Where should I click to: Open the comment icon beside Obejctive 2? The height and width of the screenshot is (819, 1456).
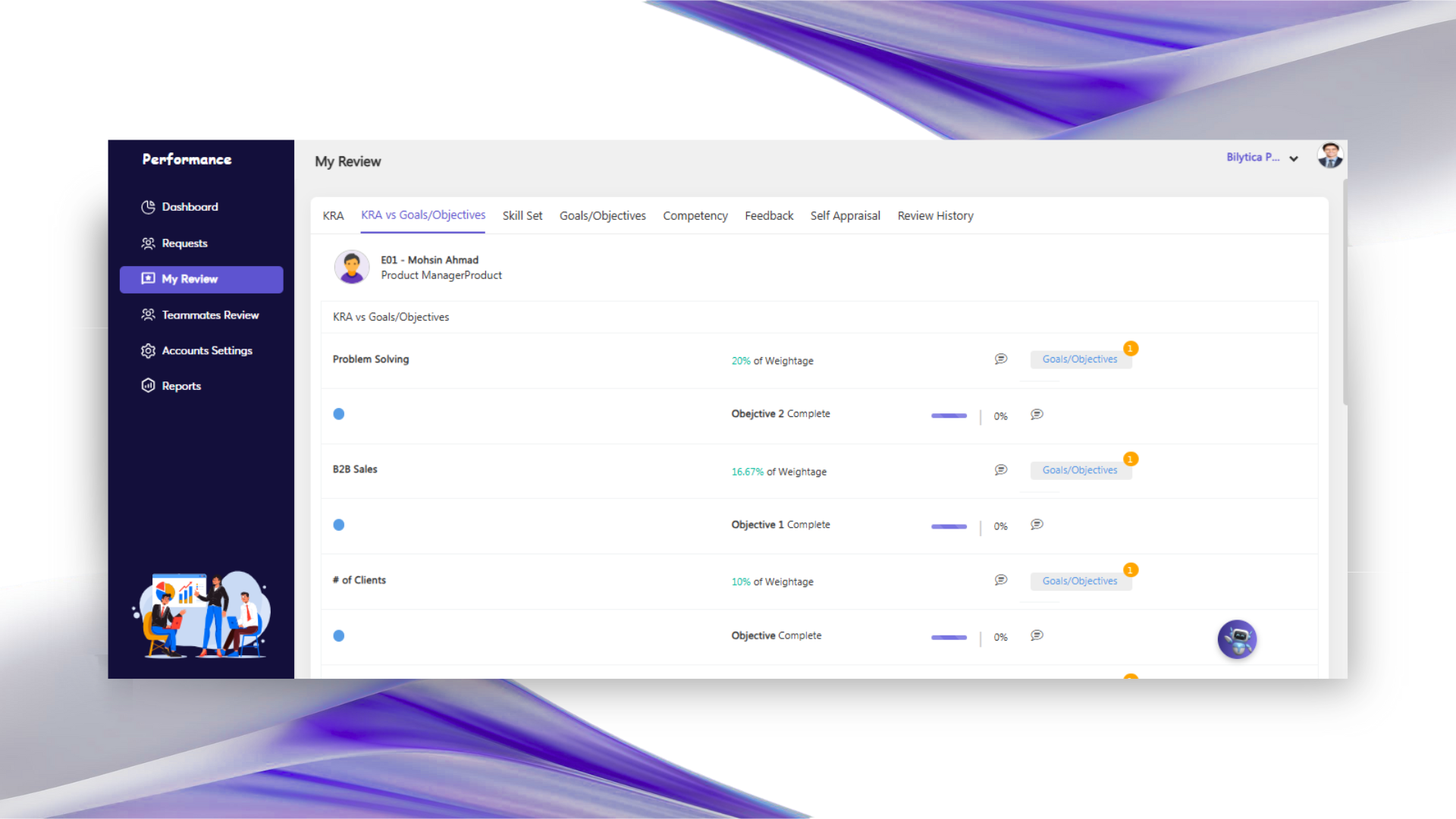pos(1037,414)
